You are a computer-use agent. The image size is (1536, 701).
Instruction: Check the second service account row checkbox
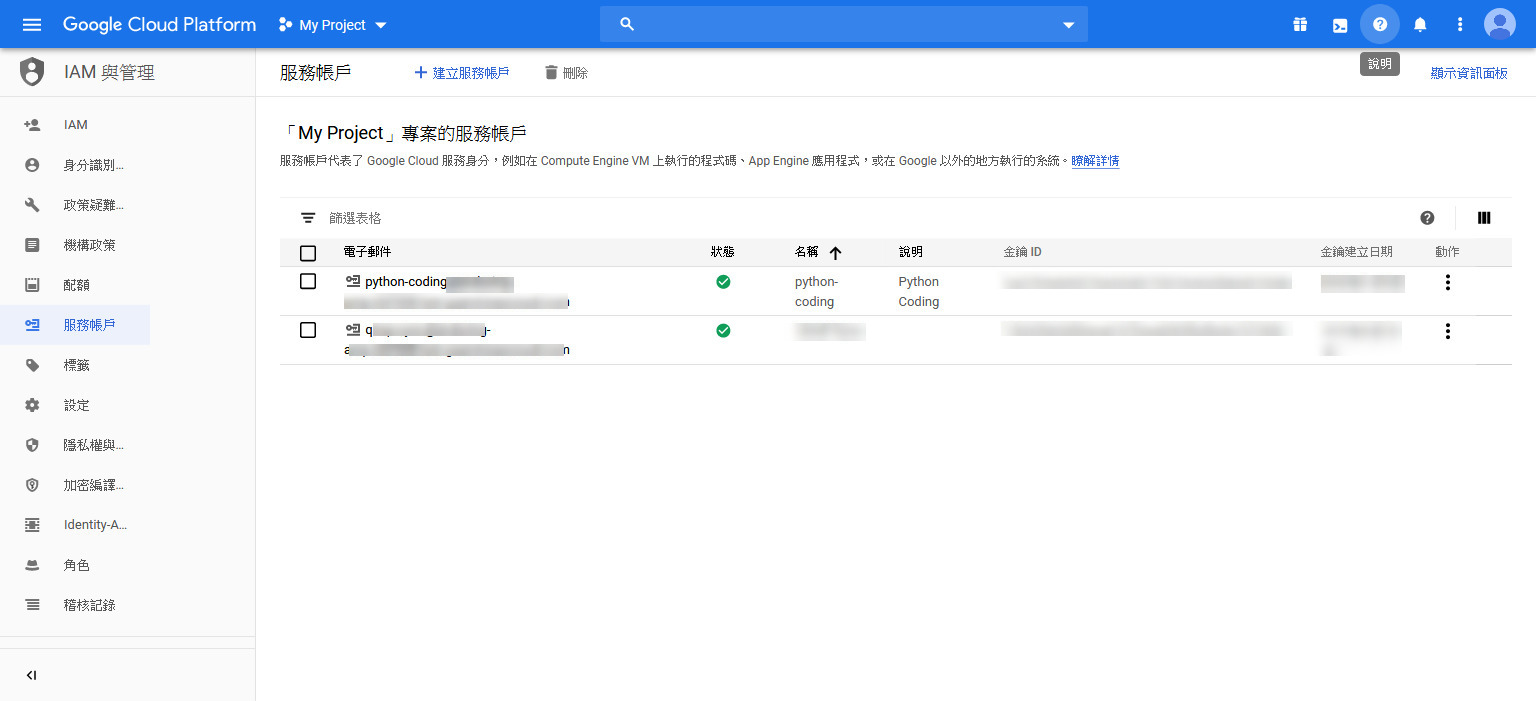tap(308, 330)
